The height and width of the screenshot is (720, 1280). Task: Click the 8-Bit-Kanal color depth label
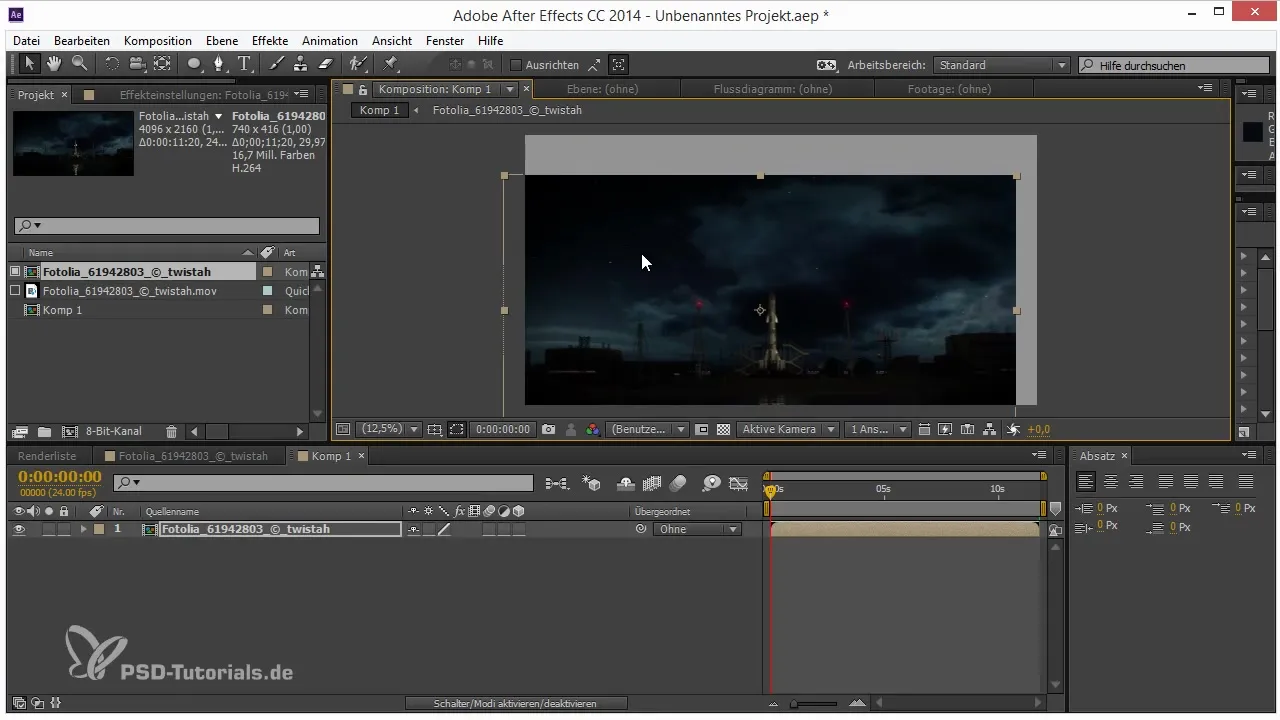[114, 431]
